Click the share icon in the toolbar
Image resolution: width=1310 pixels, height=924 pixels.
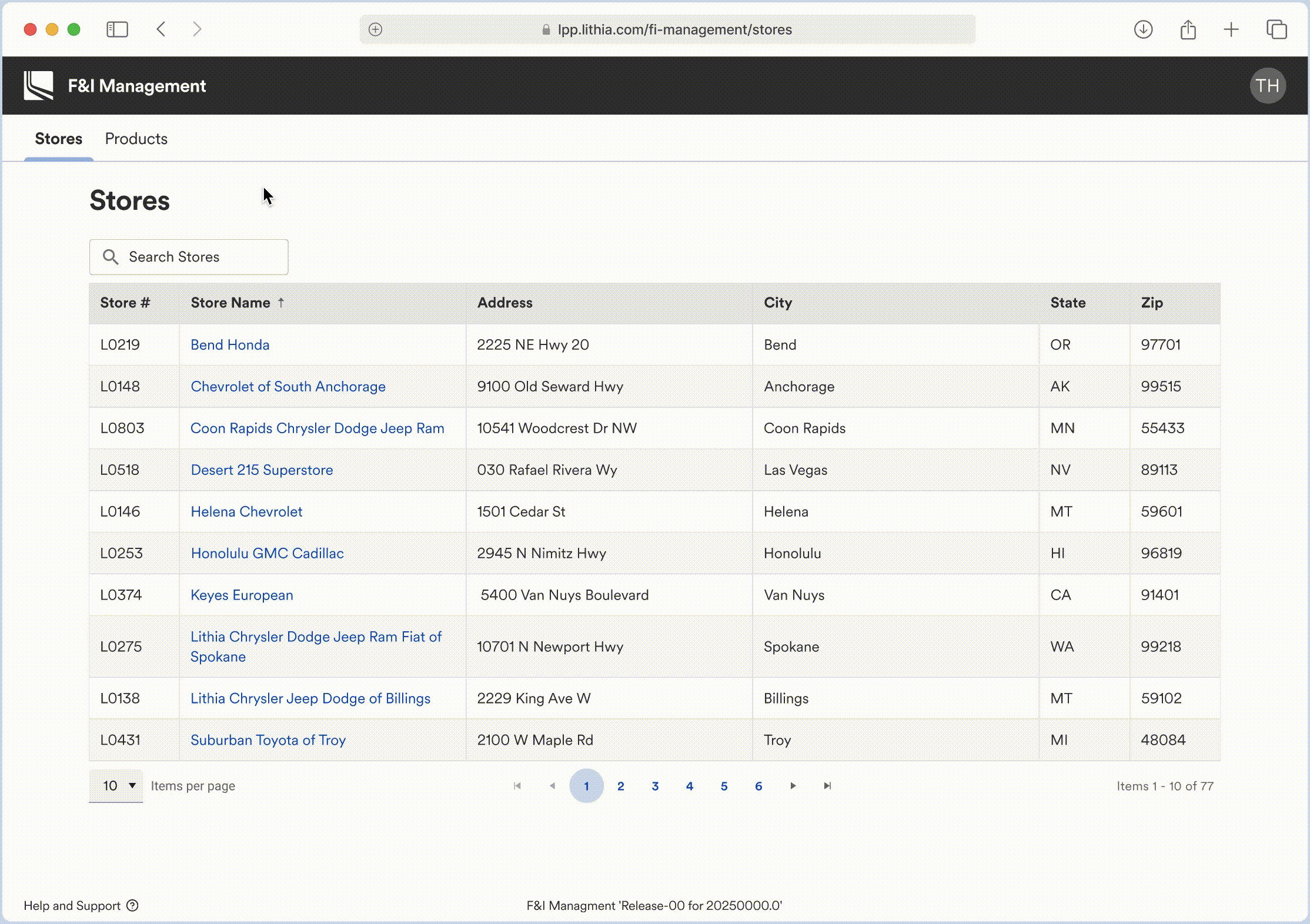[1188, 29]
